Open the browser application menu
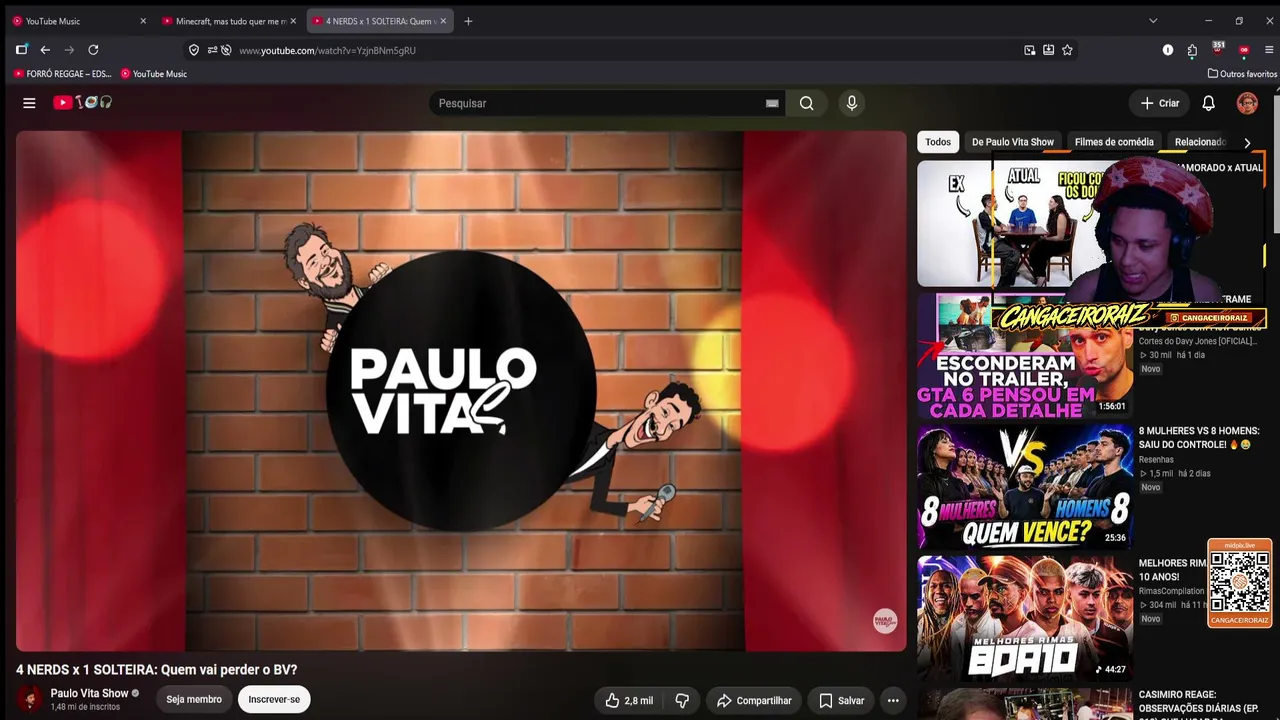1280x720 pixels. point(1269,50)
